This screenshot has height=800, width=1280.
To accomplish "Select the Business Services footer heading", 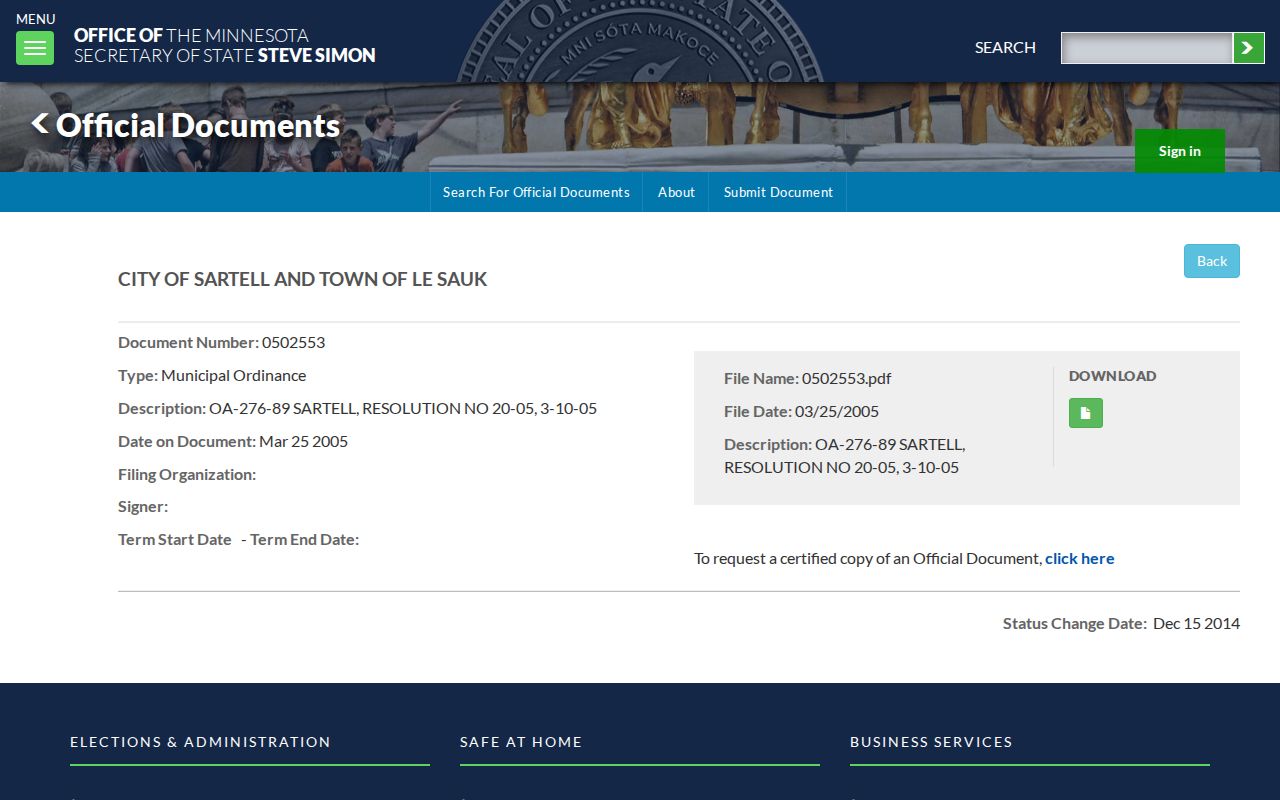I will 931,742.
